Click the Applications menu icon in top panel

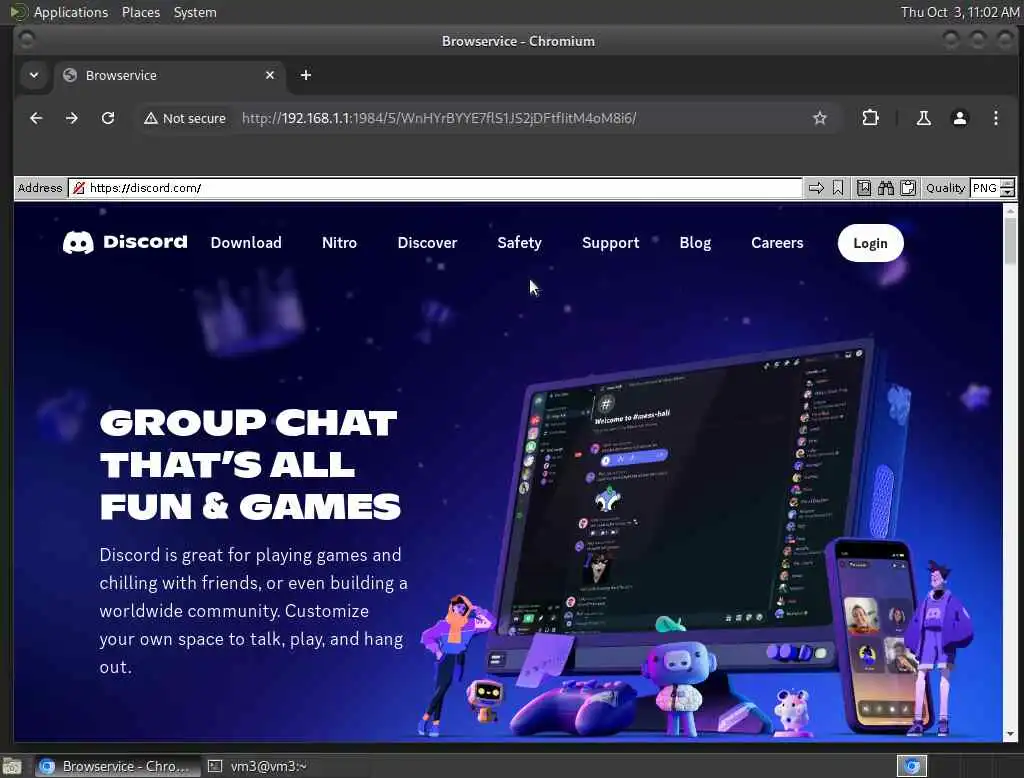pos(19,12)
